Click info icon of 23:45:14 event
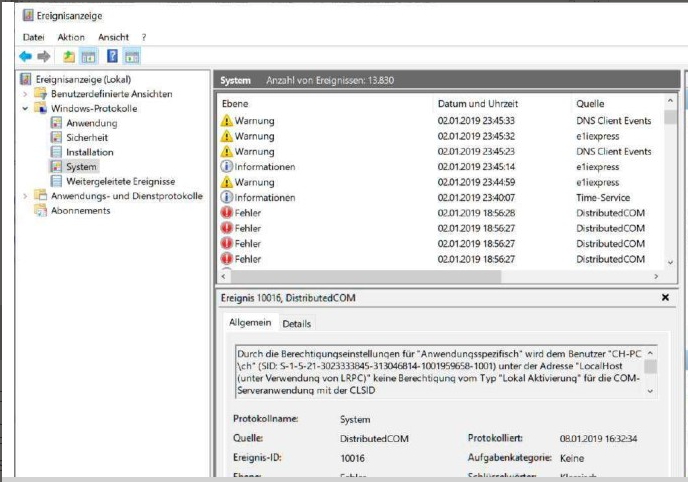This screenshot has width=688, height=482. point(226,167)
